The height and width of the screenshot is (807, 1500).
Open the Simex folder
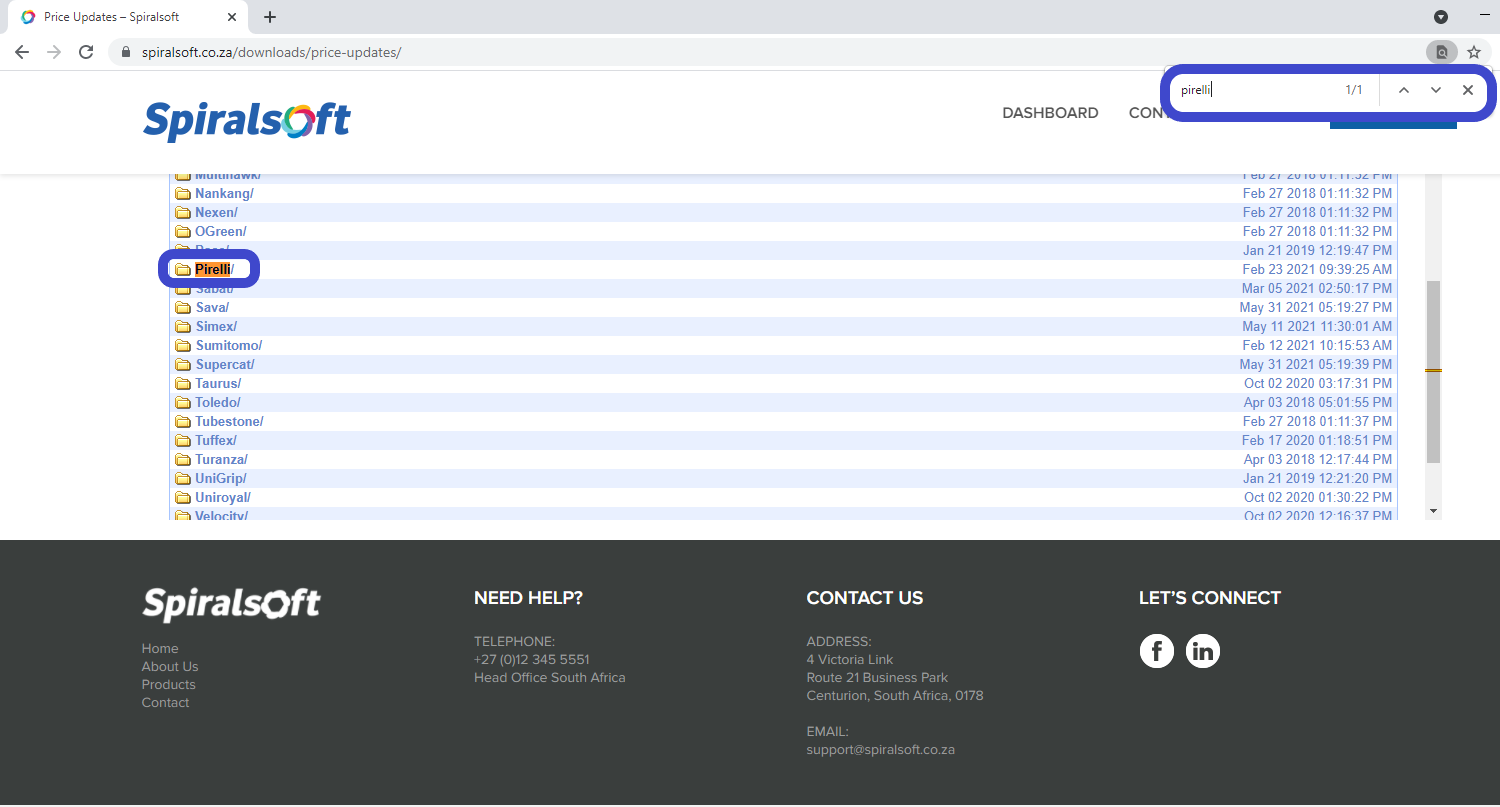tap(216, 326)
